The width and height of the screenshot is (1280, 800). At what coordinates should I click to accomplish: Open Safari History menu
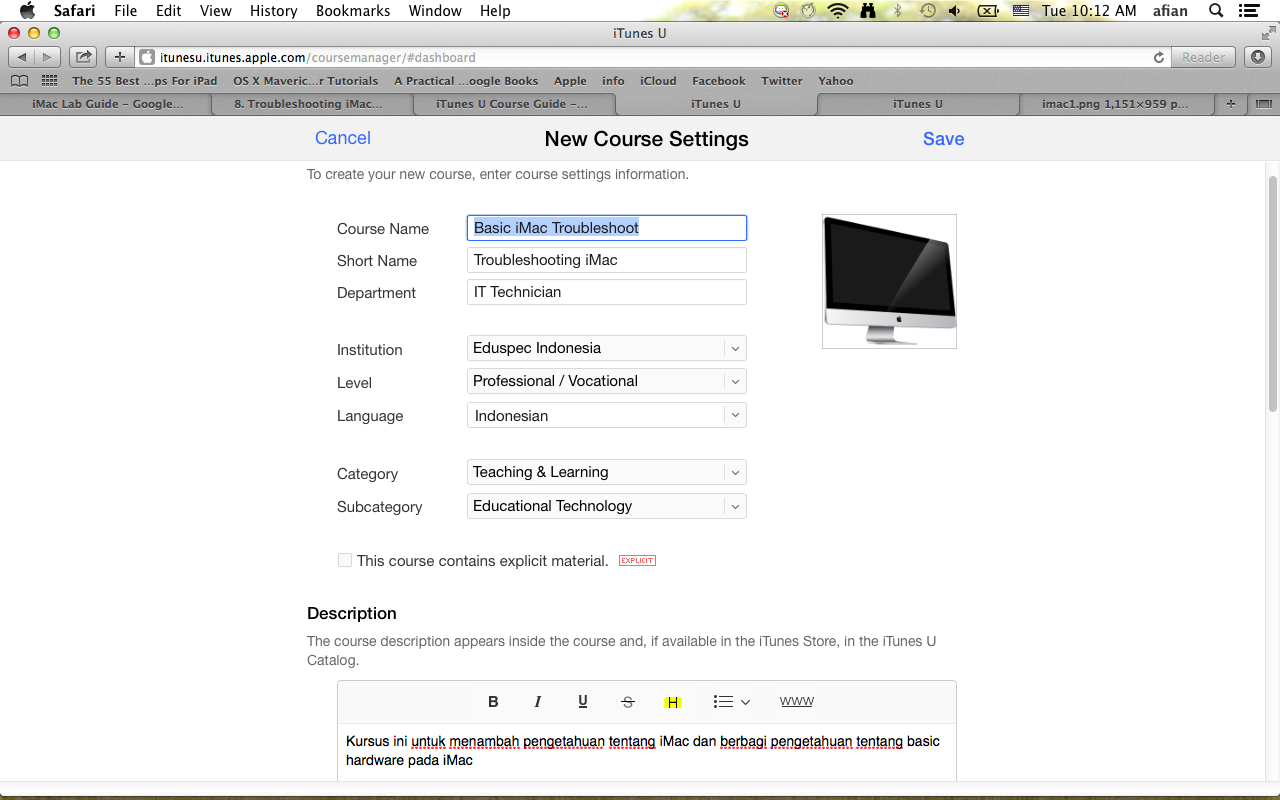(x=274, y=11)
